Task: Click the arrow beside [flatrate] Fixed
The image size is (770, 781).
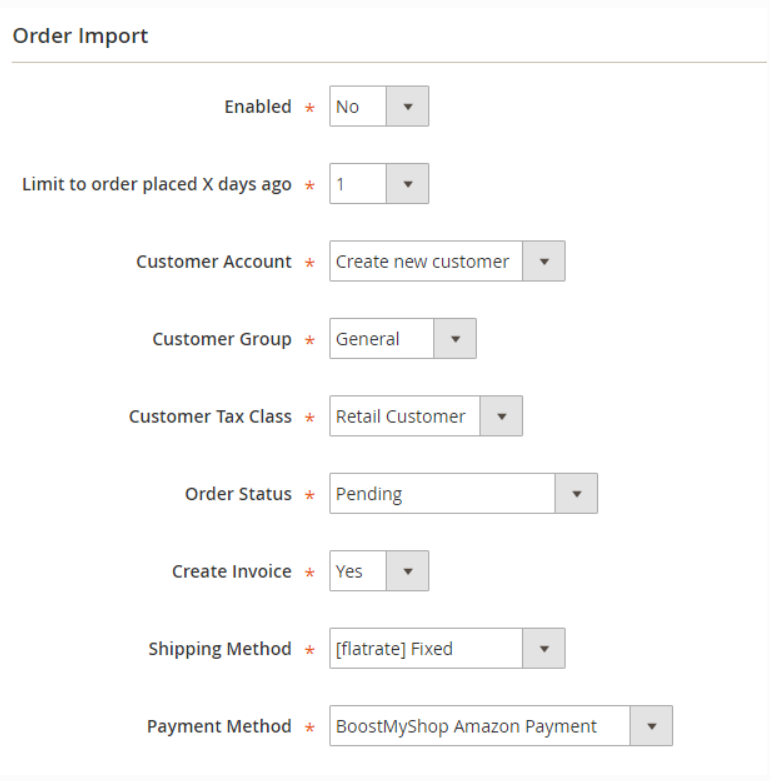Action: (544, 649)
